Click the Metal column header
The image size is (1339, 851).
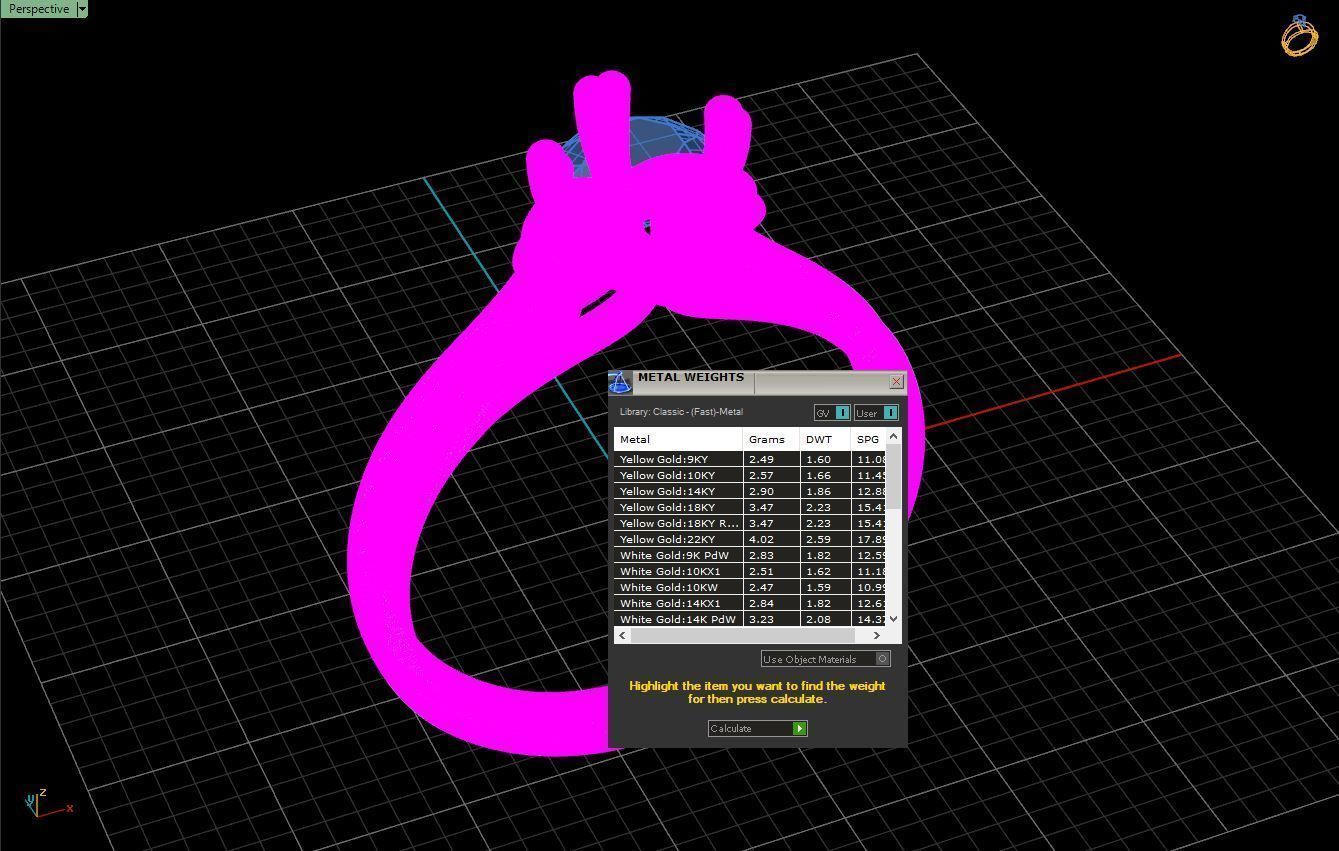[x=678, y=439]
